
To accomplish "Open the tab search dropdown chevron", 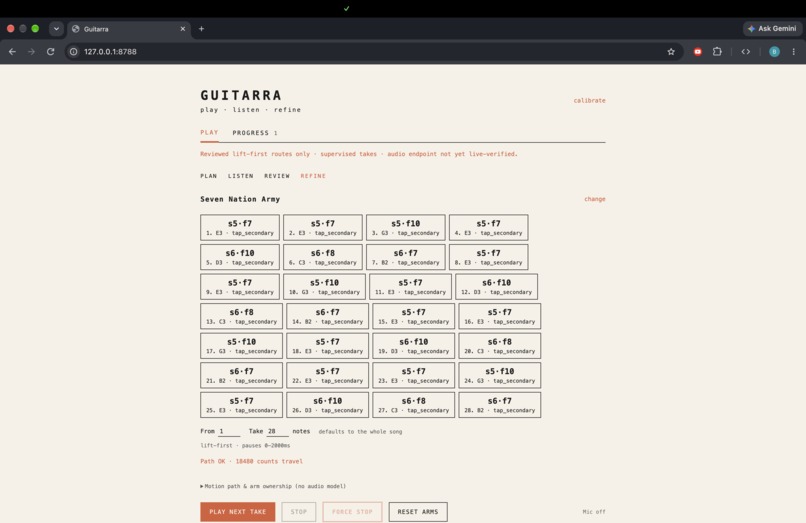I will click(x=56, y=29).
